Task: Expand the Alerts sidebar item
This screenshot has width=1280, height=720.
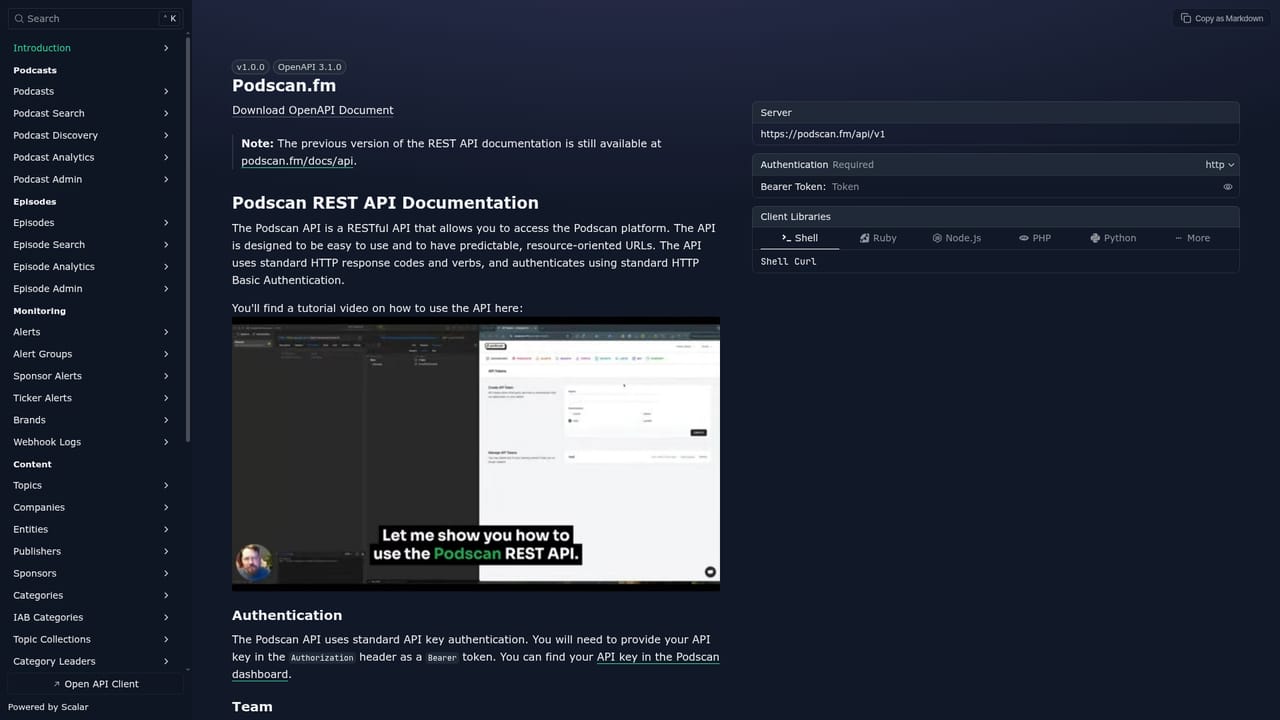Action: [166, 332]
